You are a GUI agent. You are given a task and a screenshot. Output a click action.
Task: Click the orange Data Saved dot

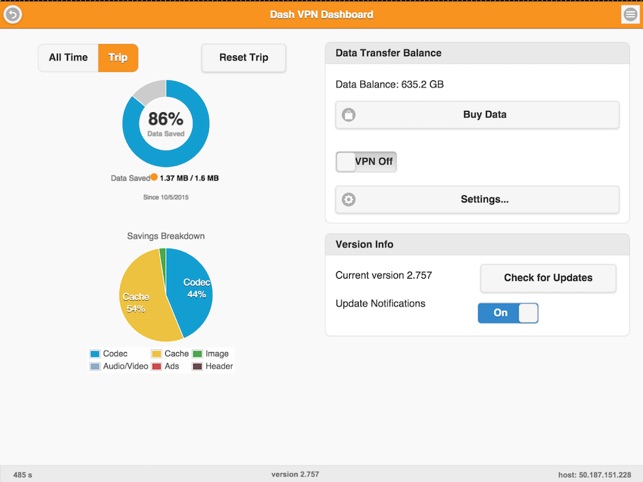[154, 177]
